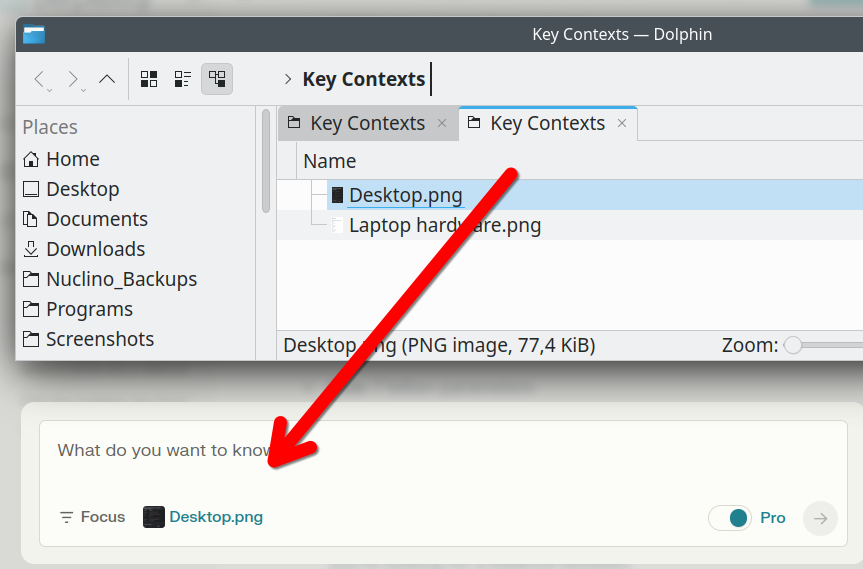Go back with the back arrow

39,79
